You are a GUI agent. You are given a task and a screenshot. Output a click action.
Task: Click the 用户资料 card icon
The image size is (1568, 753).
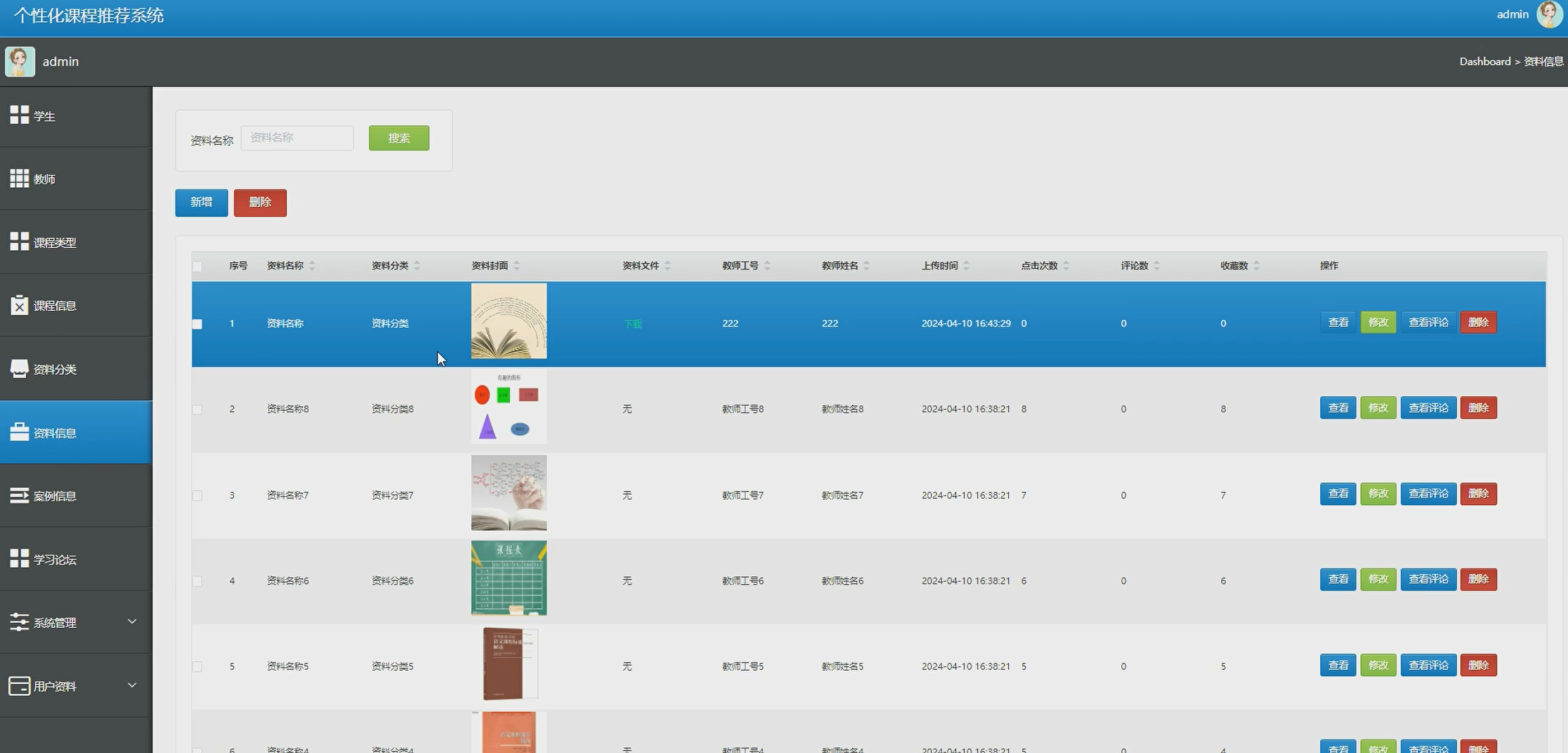(x=20, y=685)
